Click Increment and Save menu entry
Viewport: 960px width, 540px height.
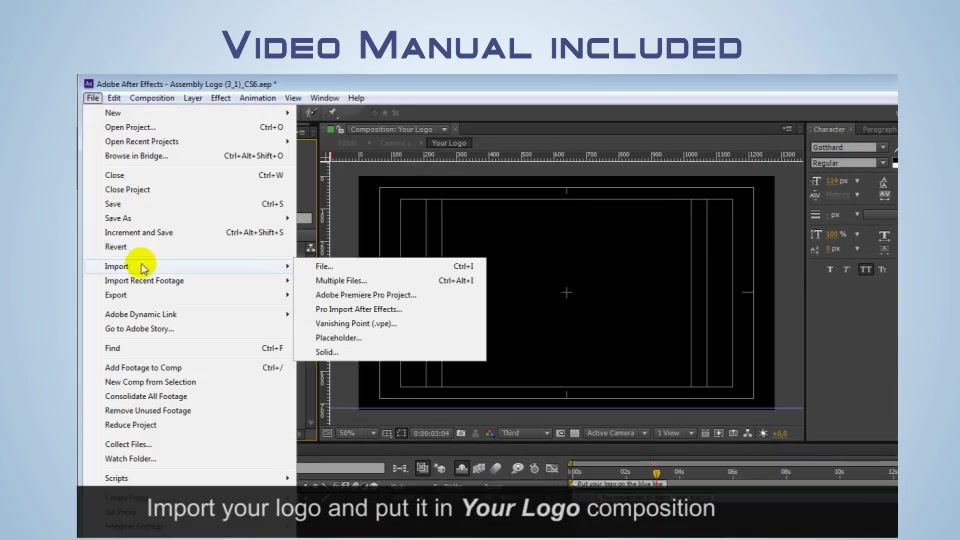[x=190, y=233]
